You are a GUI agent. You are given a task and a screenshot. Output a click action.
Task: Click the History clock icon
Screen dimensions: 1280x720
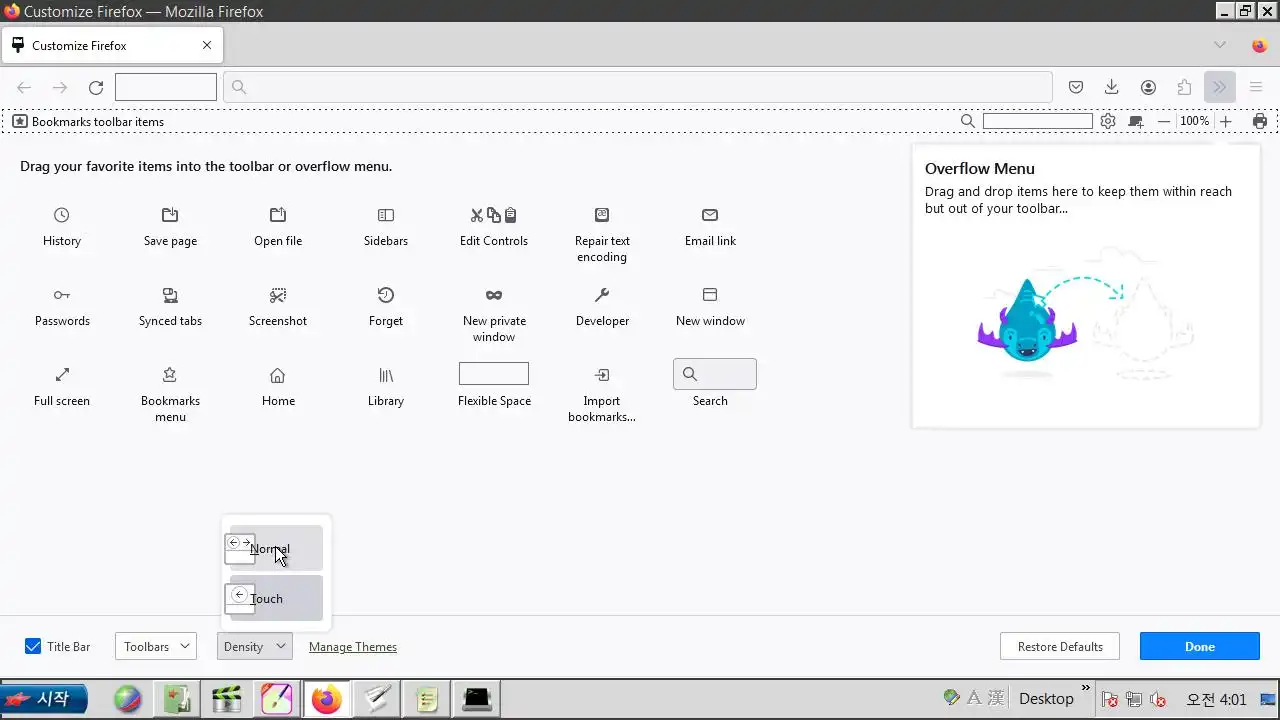[x=62, y=215]
